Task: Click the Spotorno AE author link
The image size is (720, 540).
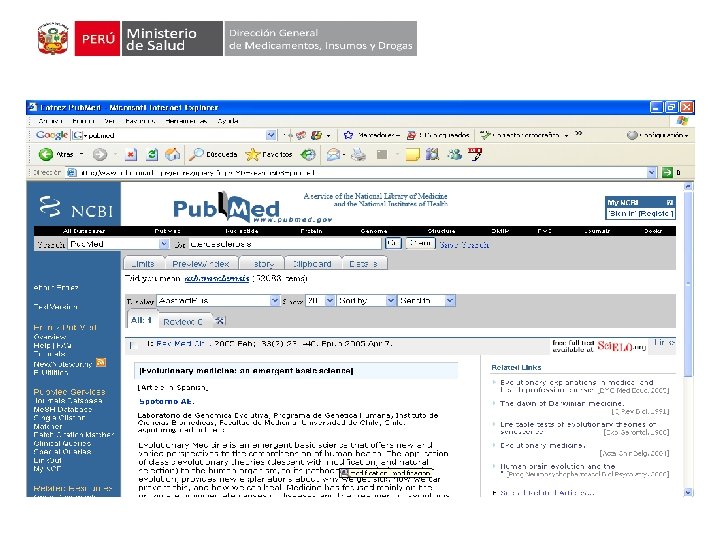Action: point(166,401)
